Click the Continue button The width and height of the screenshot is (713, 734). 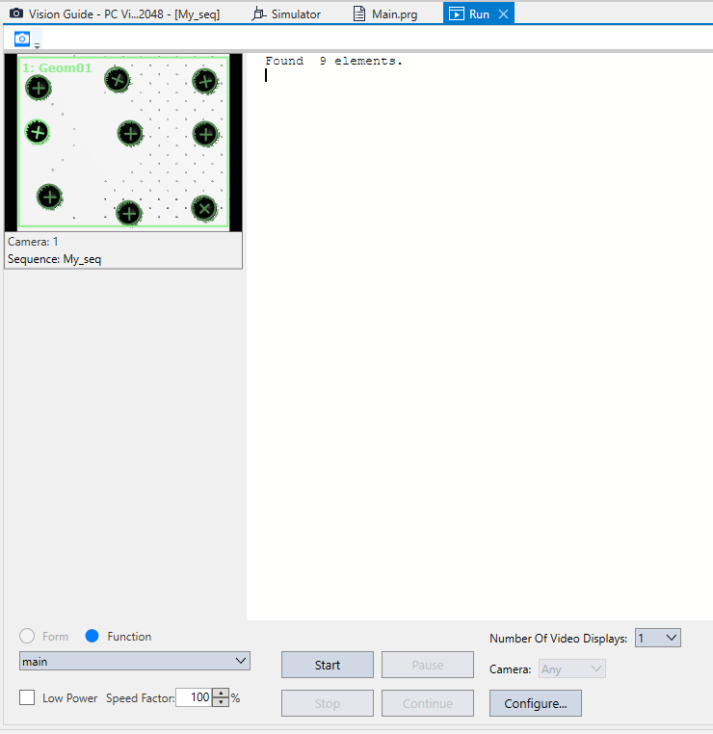[x=427, y=703]
